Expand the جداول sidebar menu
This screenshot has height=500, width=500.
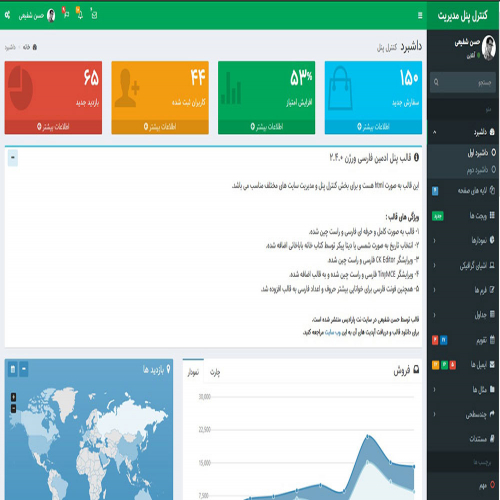click(x=464, y=315)
